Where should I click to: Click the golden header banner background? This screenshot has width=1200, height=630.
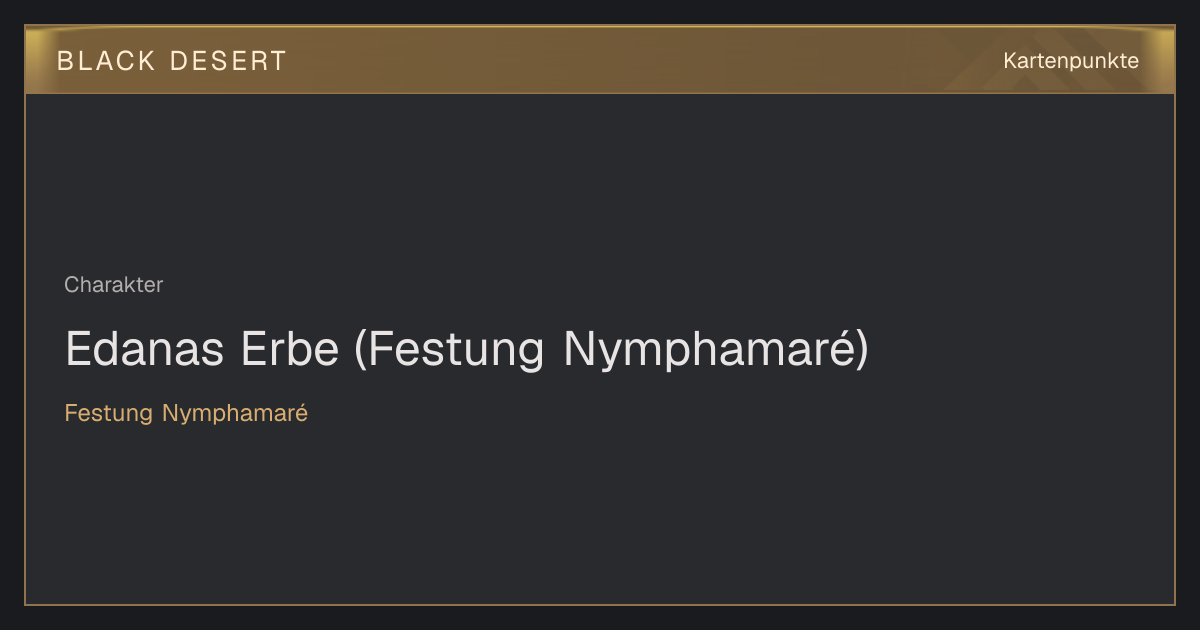point(600,60)
